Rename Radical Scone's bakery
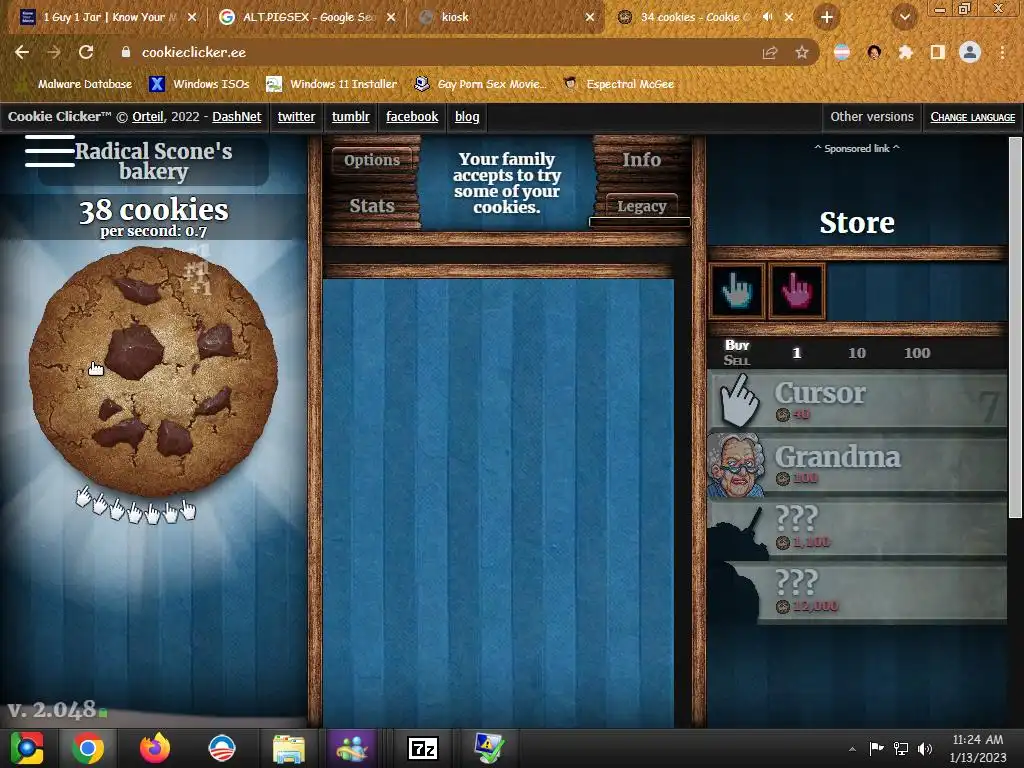 click(x=153, y=161)
